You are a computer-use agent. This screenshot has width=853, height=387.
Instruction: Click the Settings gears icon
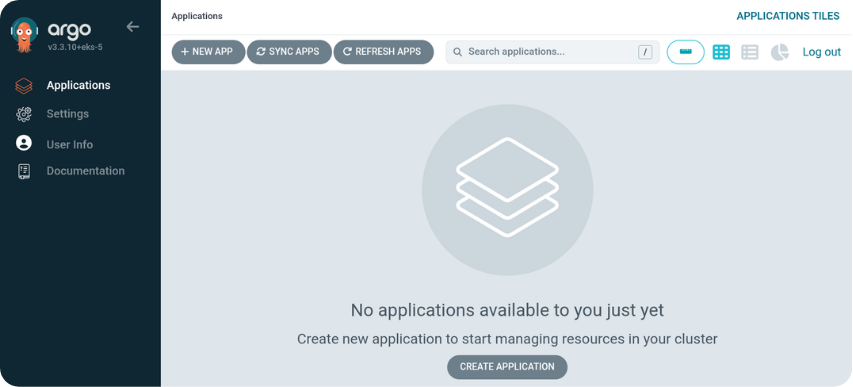click(24, 114)
